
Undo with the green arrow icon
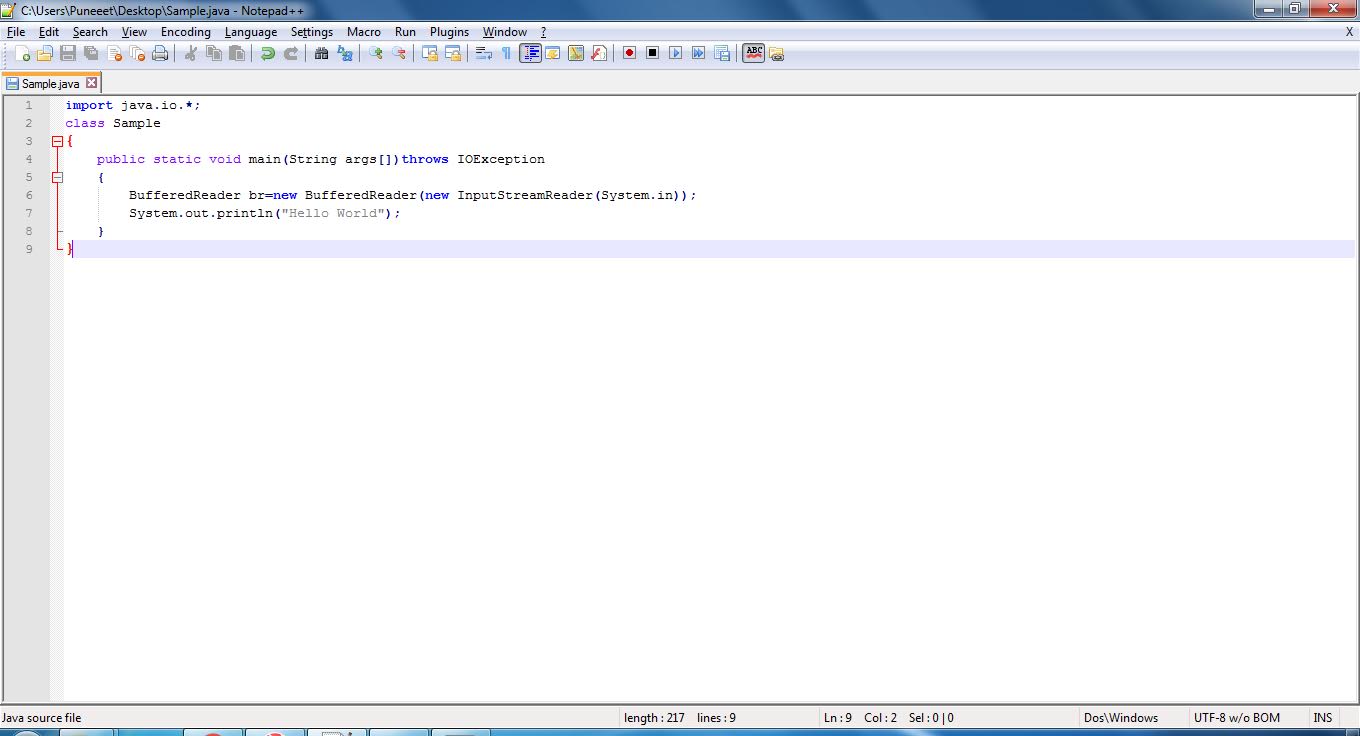(267, 53)
